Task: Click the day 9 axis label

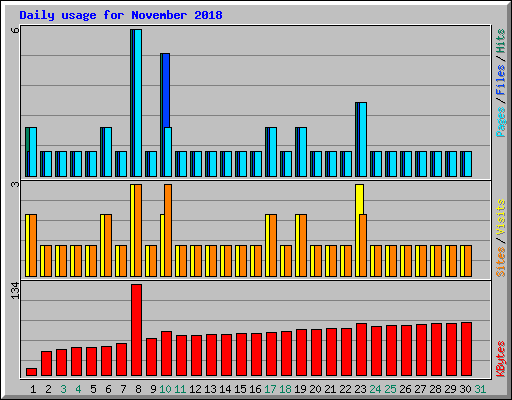Action: [x=153, y=389]
